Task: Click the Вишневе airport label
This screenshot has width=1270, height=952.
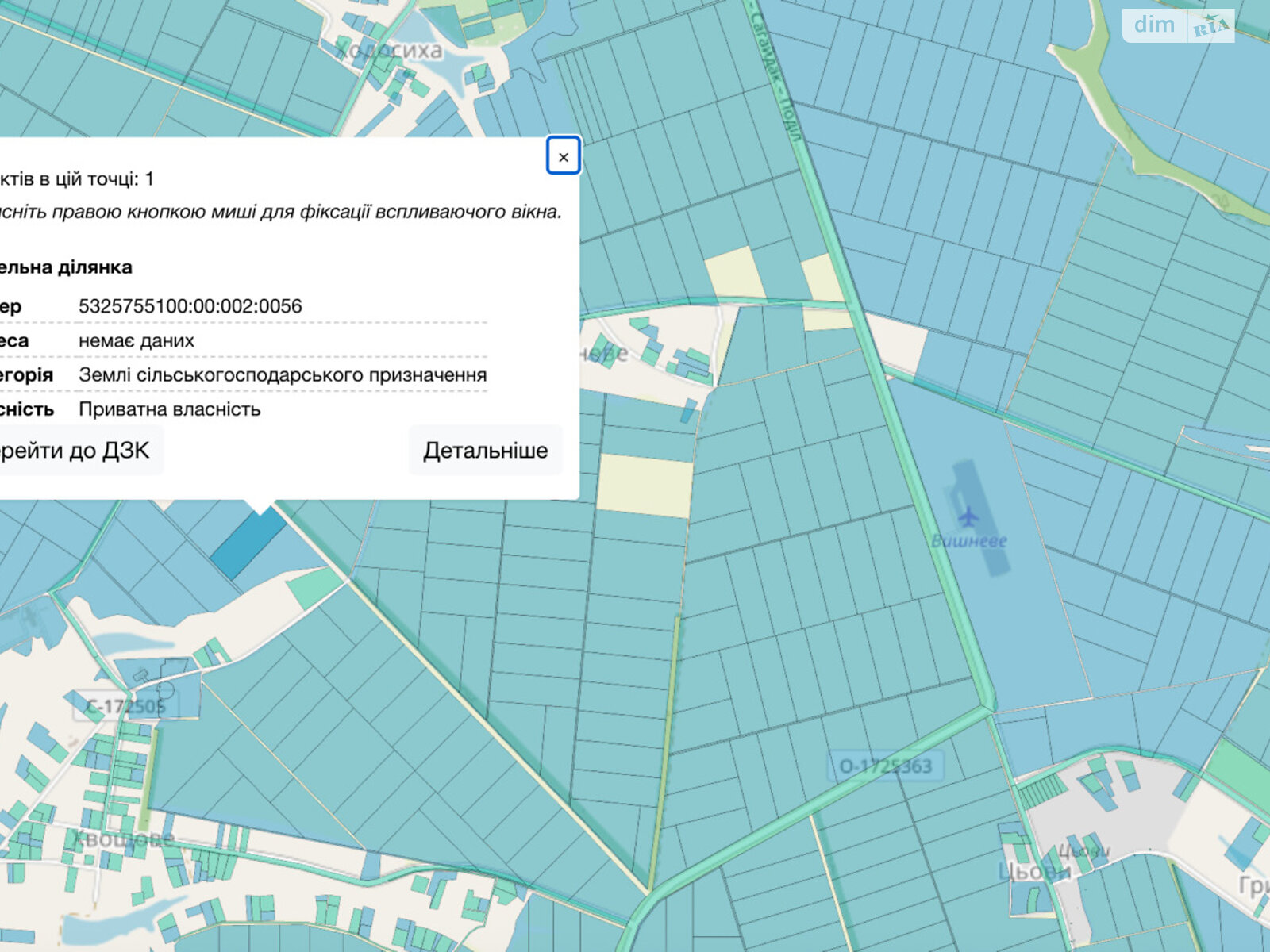Action: click(968, 542)
